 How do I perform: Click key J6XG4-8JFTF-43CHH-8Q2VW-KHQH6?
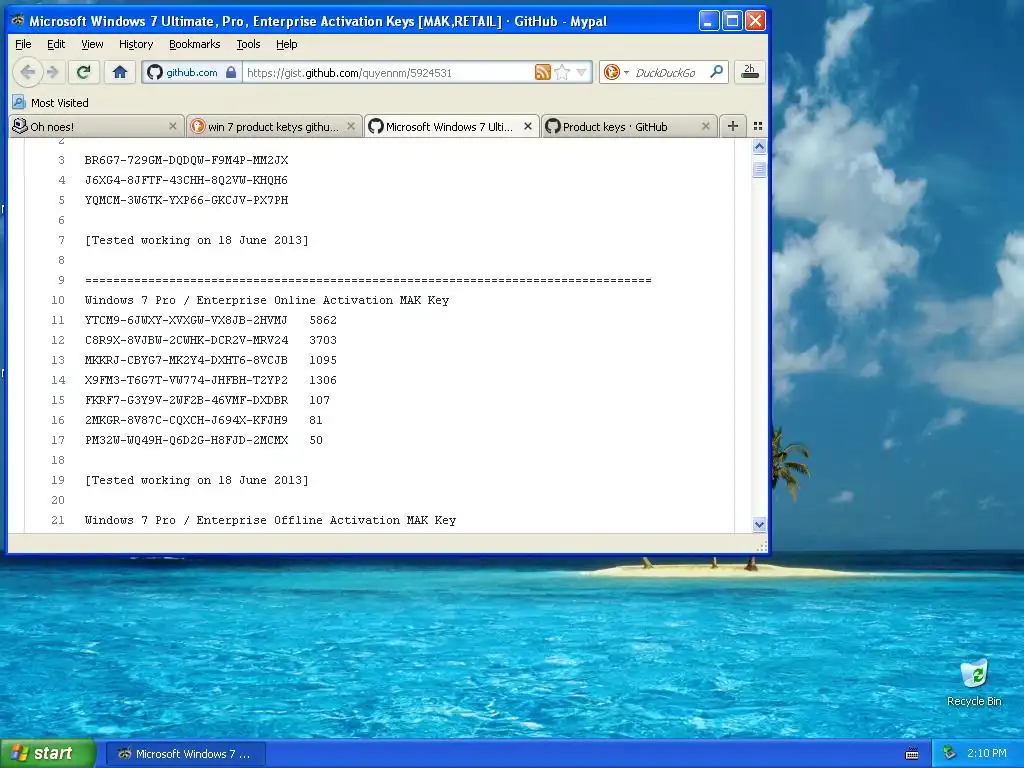pos(186,180)
